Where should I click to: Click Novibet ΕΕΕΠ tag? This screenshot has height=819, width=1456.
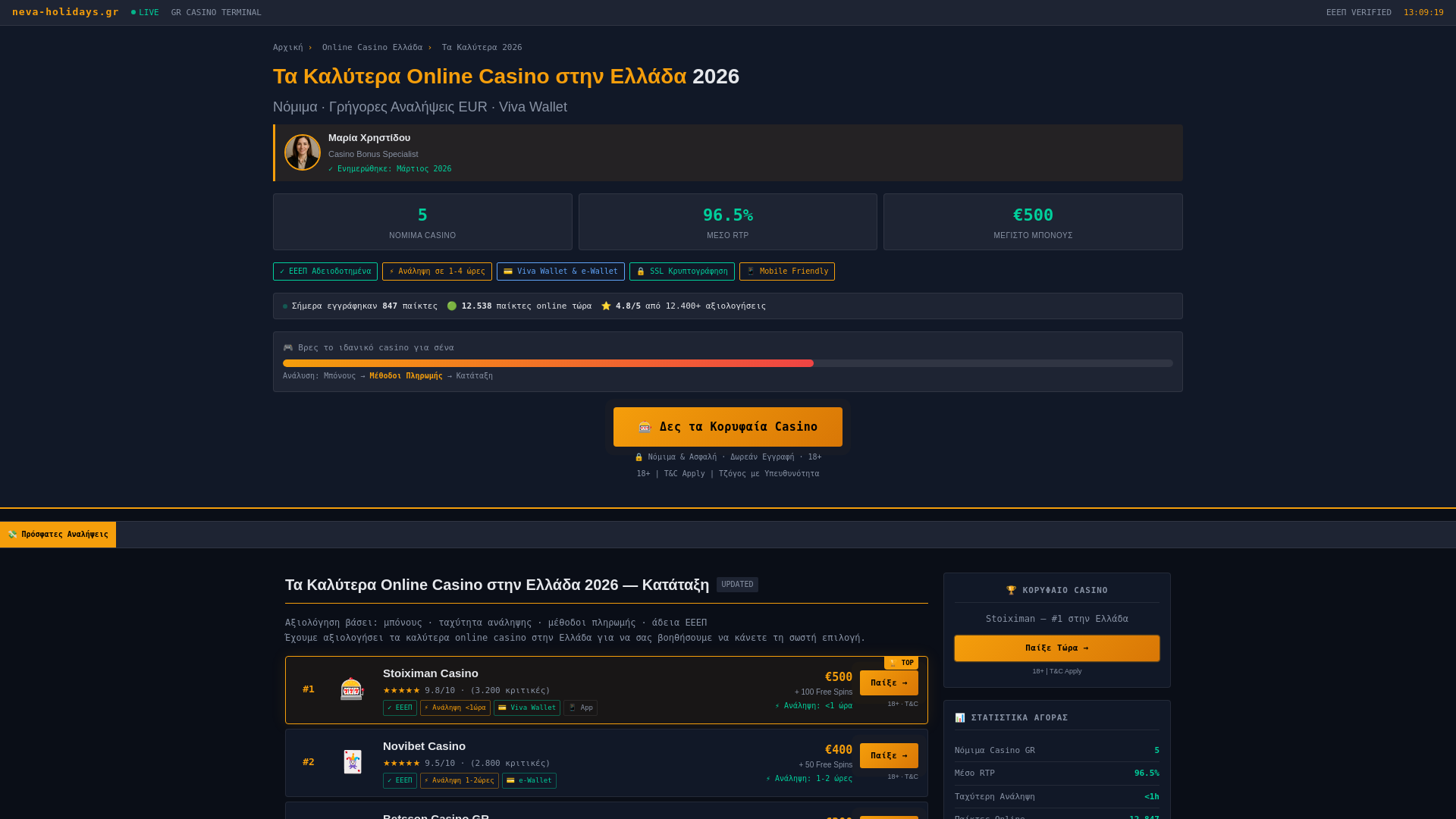[400, 780]
